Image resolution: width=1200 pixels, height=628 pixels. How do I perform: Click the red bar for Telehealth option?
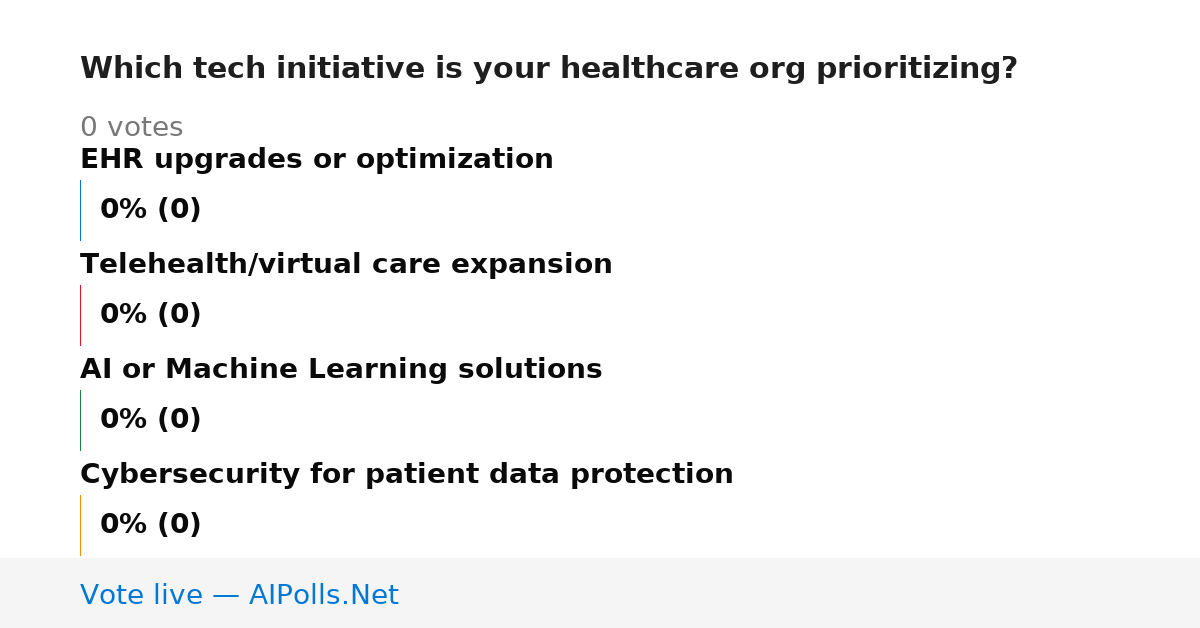click(x=80, y=315)
